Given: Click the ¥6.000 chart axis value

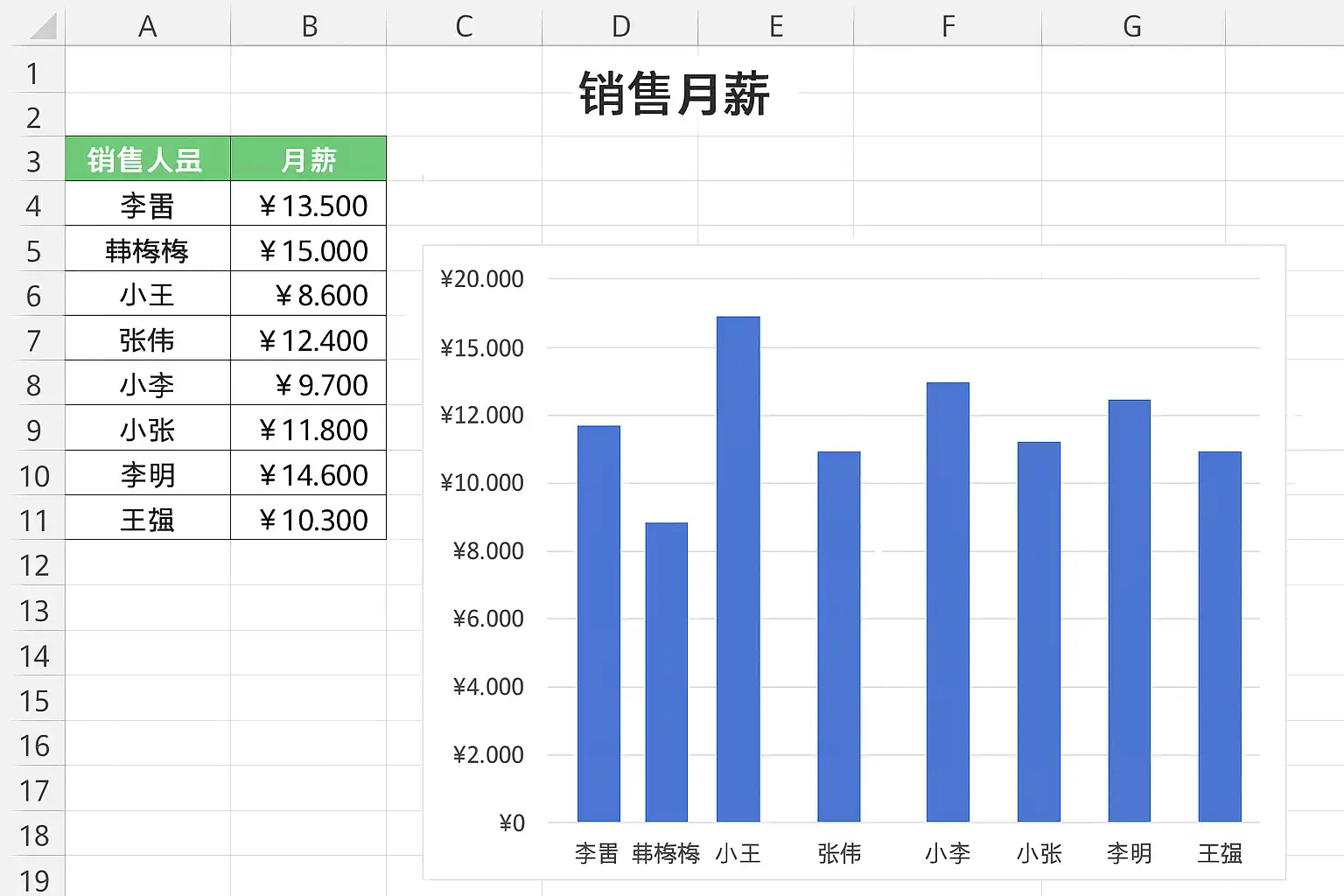Looking at the screenshot, I should tap(488, 619).
